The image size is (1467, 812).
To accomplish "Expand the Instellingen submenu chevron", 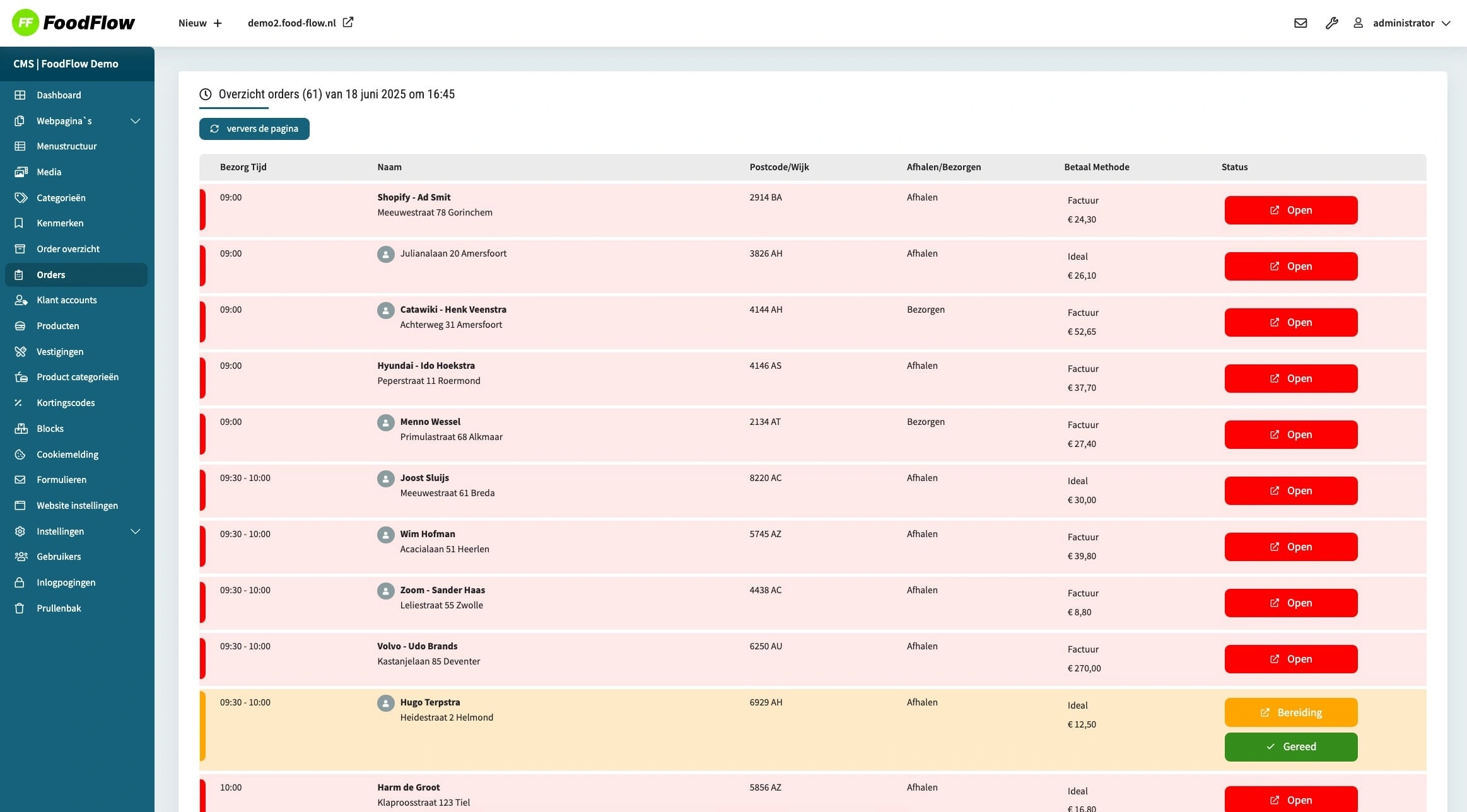I will pos(135,531).
